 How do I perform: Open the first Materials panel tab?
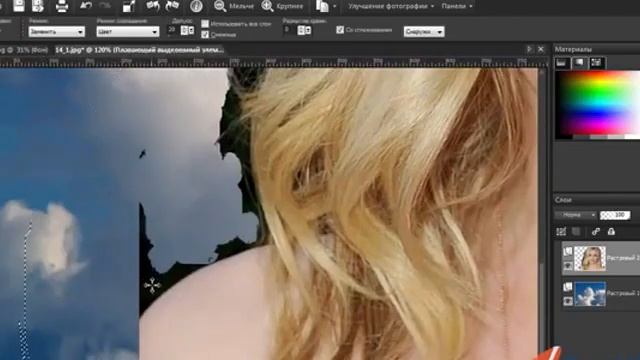[x=562, y=62]
